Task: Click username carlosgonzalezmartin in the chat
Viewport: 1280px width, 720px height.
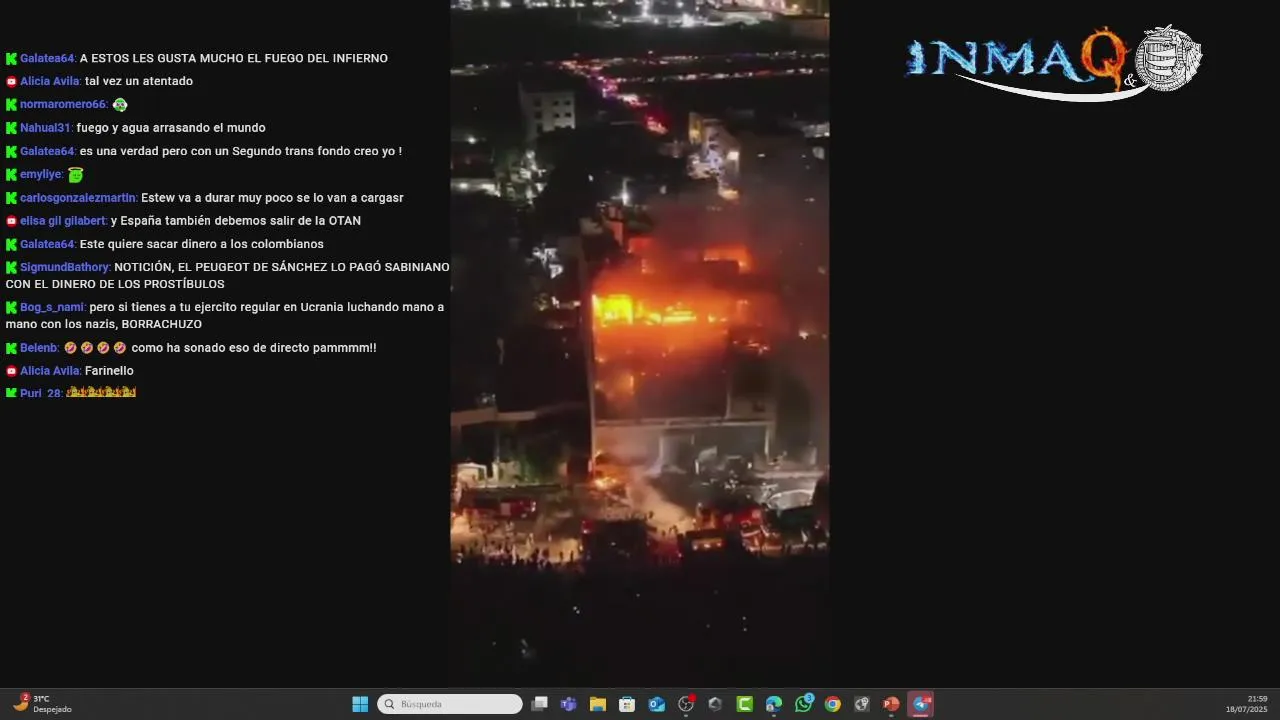Action: (78, 198)
